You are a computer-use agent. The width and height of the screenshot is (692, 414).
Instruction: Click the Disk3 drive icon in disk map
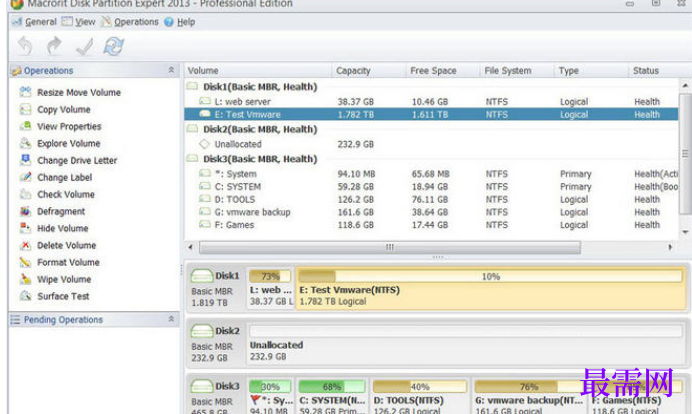click(x=202, y=386)
